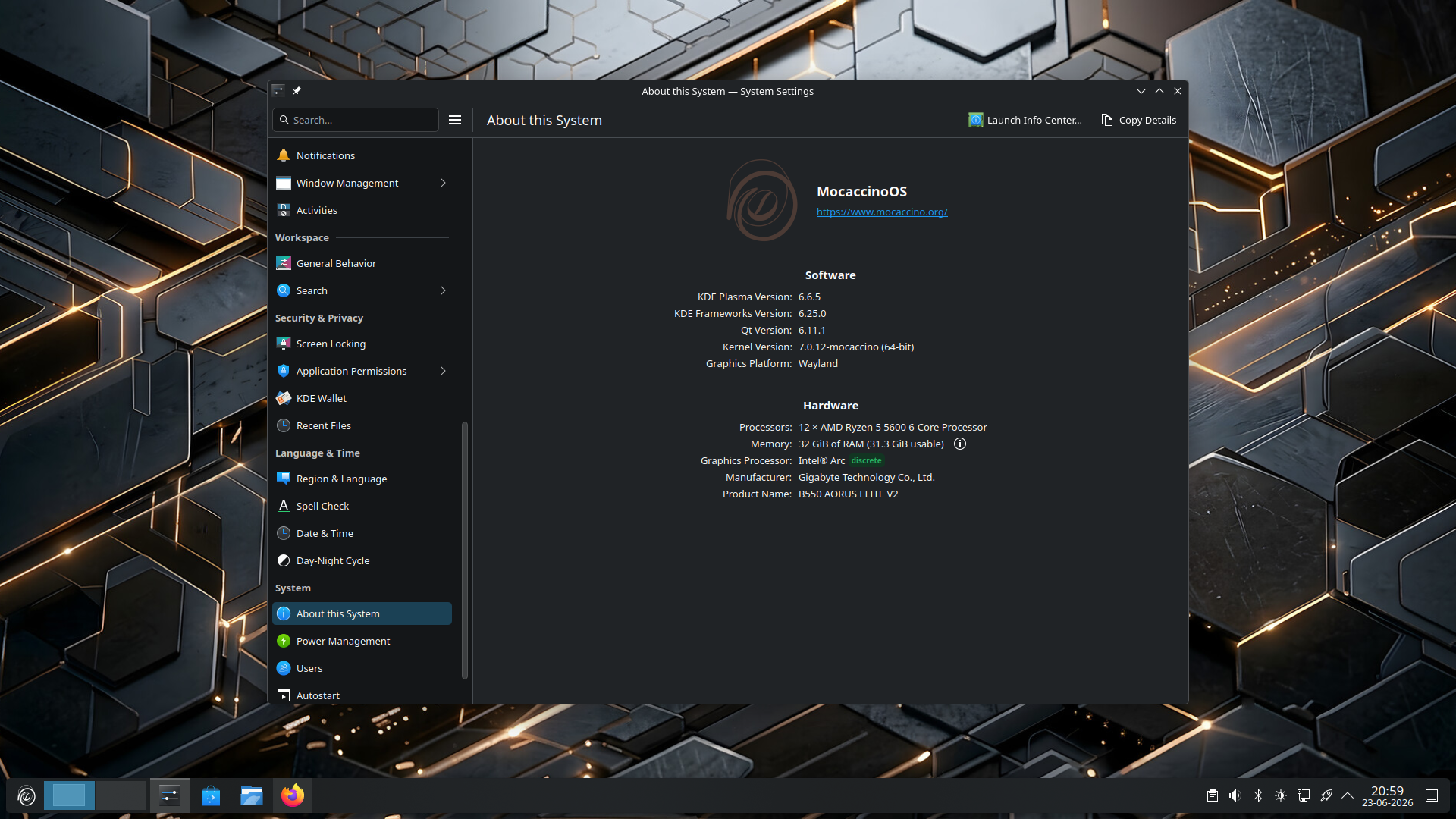Launch Firefox from the taskbar
This screenshot has width=1456, height=819.
(x=293, y=795)
